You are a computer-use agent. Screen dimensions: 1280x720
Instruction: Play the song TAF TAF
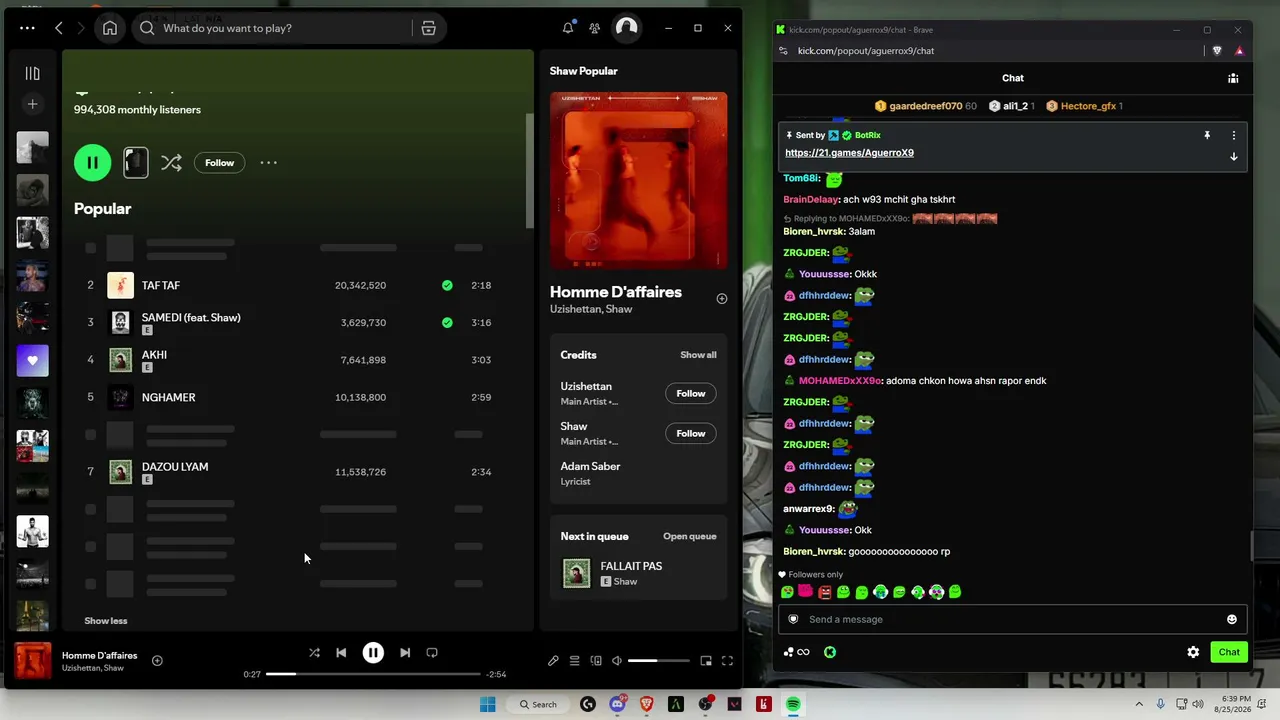point(160,285)
